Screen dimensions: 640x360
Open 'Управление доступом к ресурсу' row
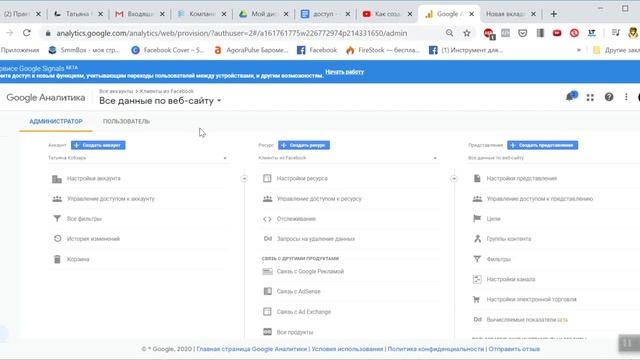coord(349,199)
